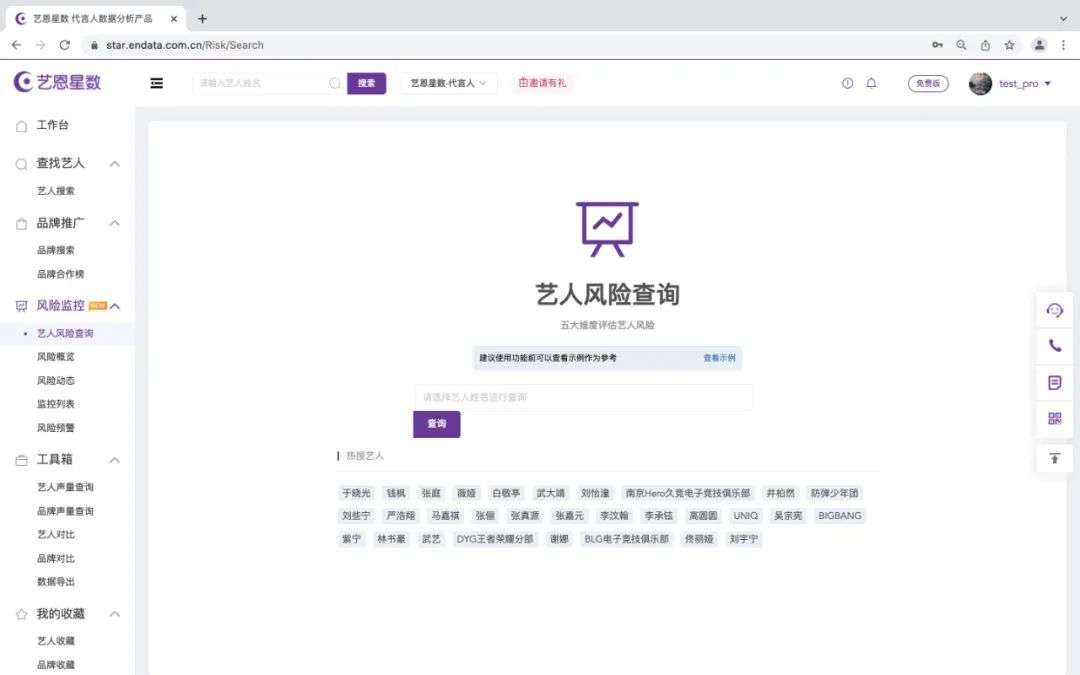Select hot artist tag BIGBANG

(x=840, y=516)
